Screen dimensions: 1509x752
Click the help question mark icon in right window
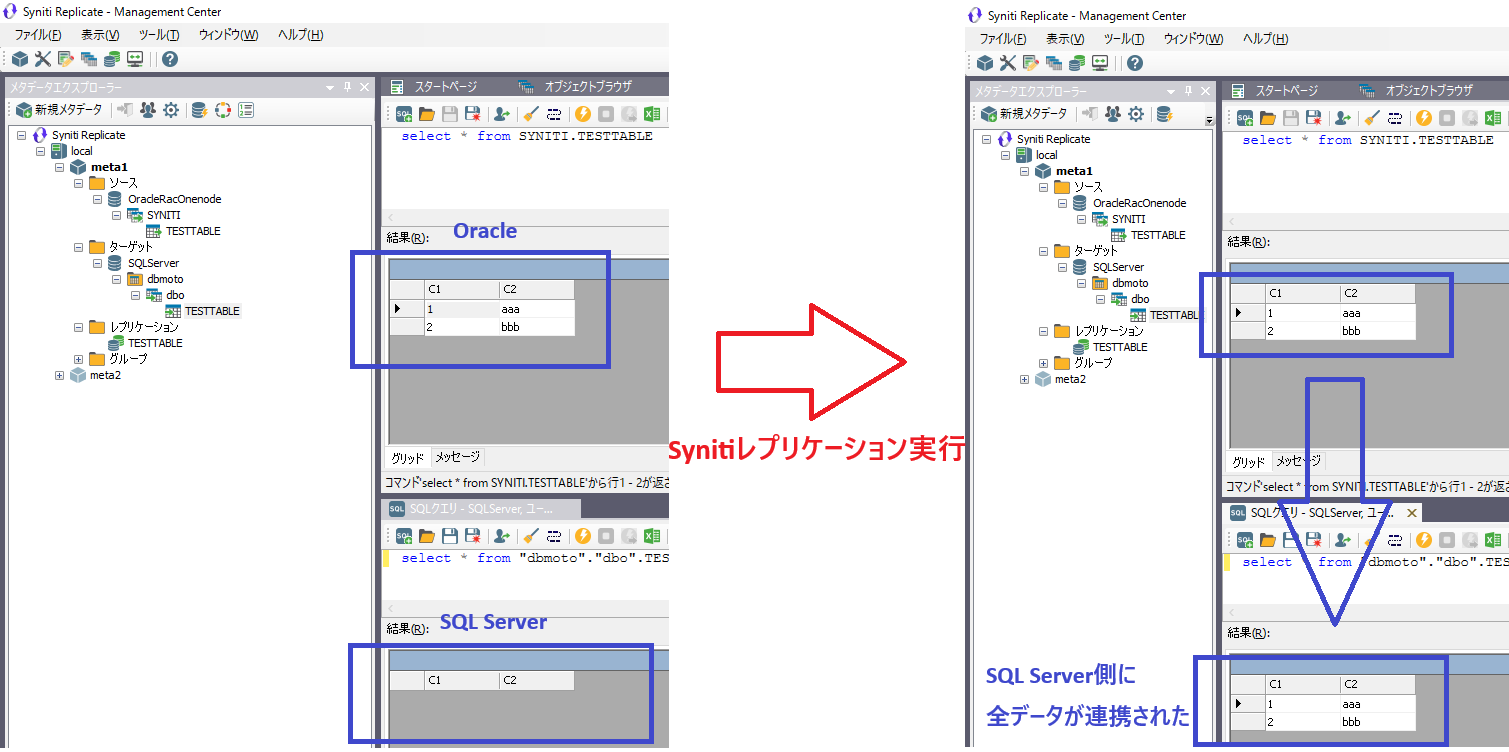click(x=1135, y=63)
